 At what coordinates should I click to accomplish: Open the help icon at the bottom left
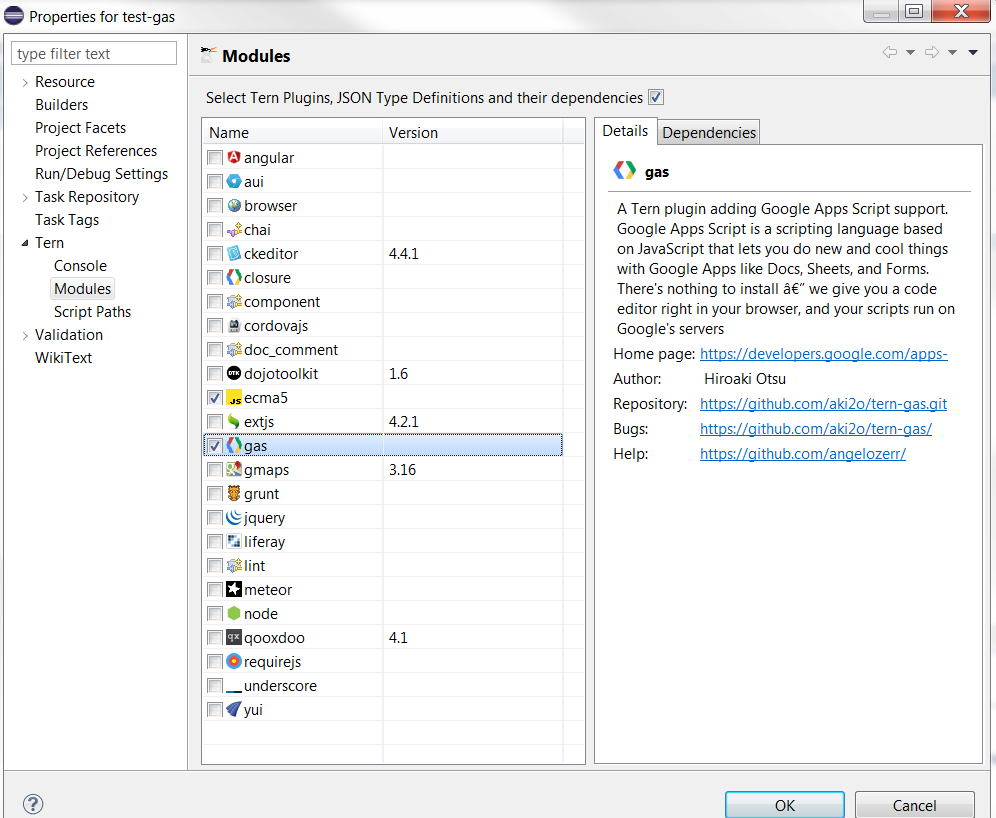coord(33,804)
